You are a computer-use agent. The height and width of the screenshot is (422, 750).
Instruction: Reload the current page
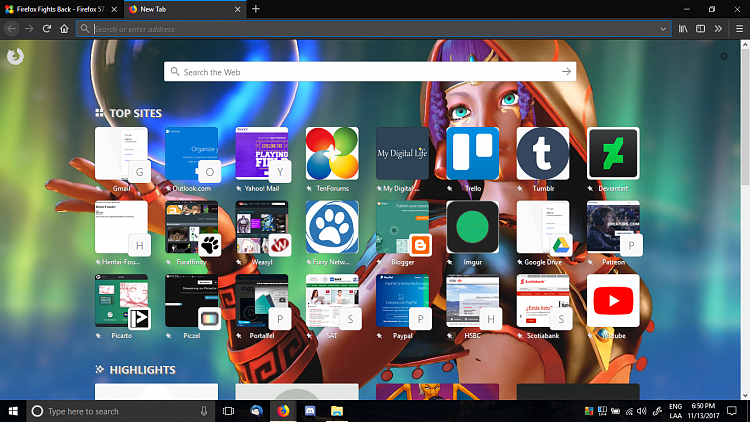(46, 29)
